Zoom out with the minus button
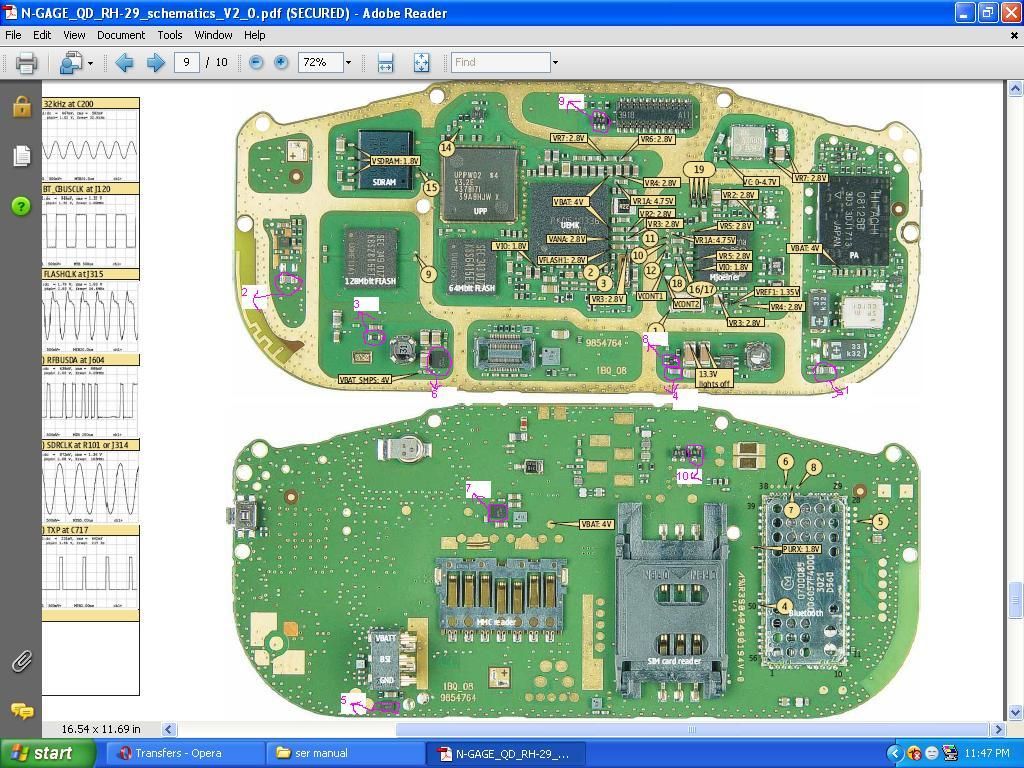Image resolution: width=1024 pixels, height=768 pixels. pyautogui.click(x=256, y=63)
